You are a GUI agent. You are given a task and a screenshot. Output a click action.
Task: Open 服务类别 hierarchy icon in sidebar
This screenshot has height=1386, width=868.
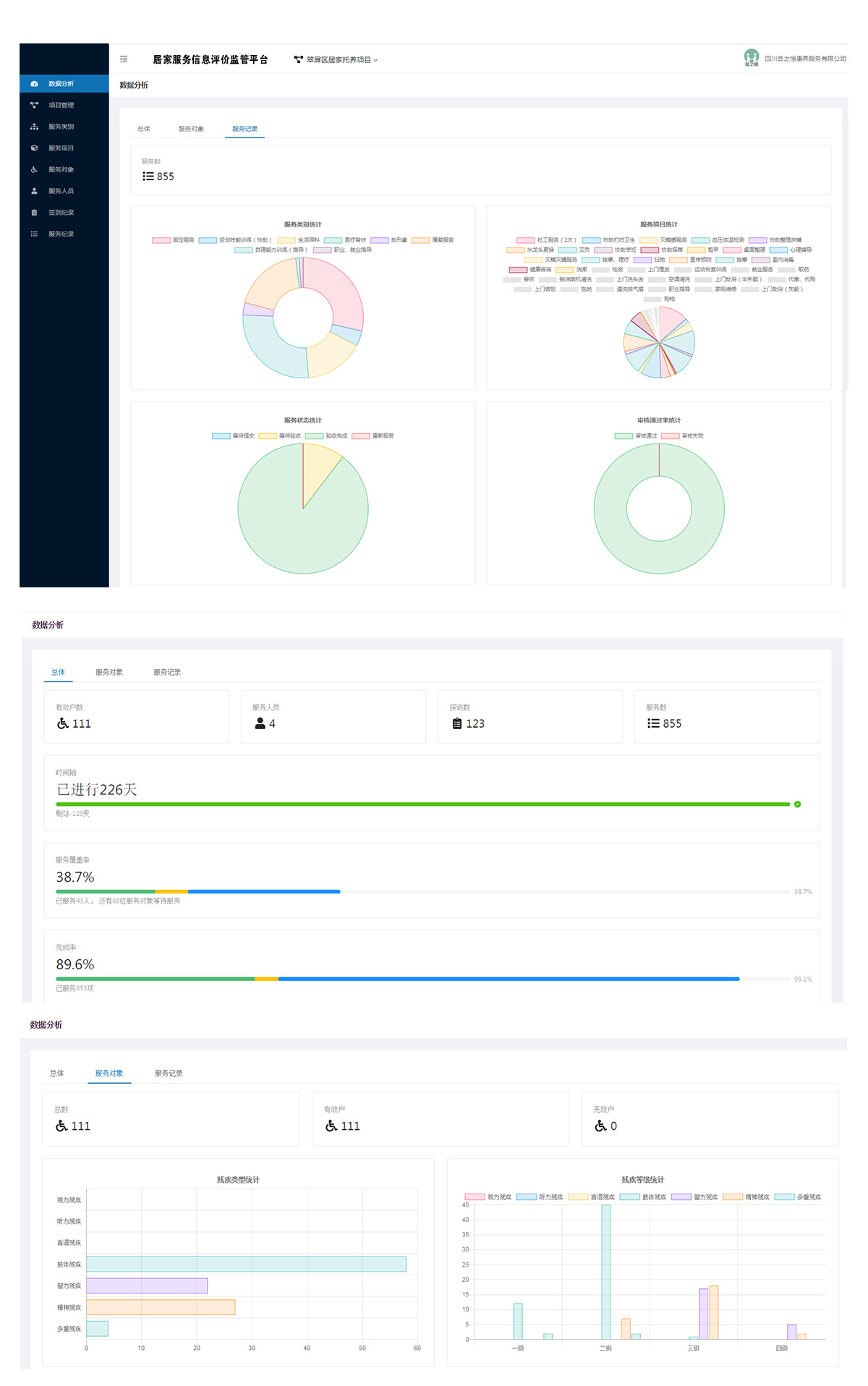pos(34,127)
